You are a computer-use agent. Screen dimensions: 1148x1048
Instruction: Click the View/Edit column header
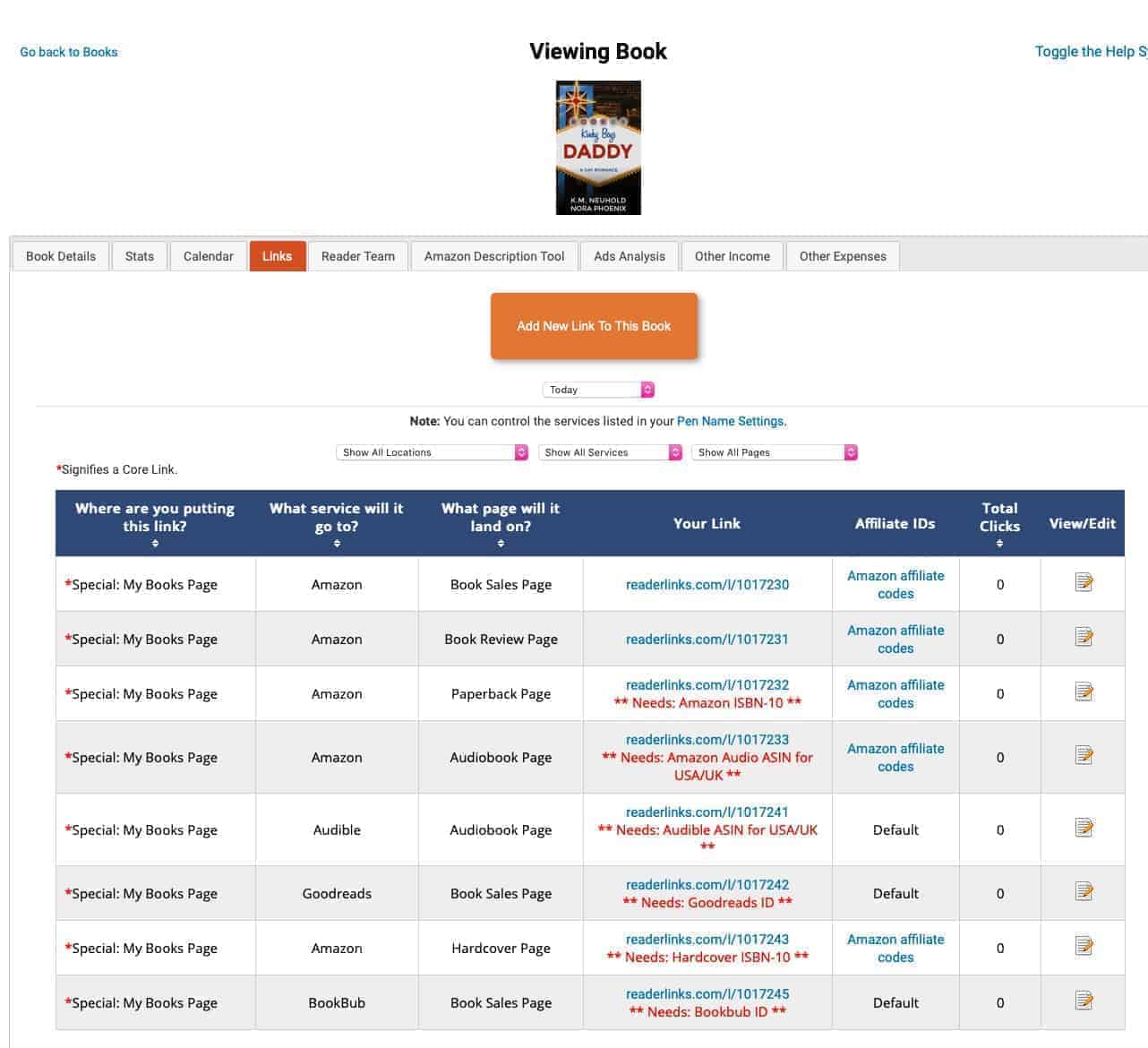1083,524
